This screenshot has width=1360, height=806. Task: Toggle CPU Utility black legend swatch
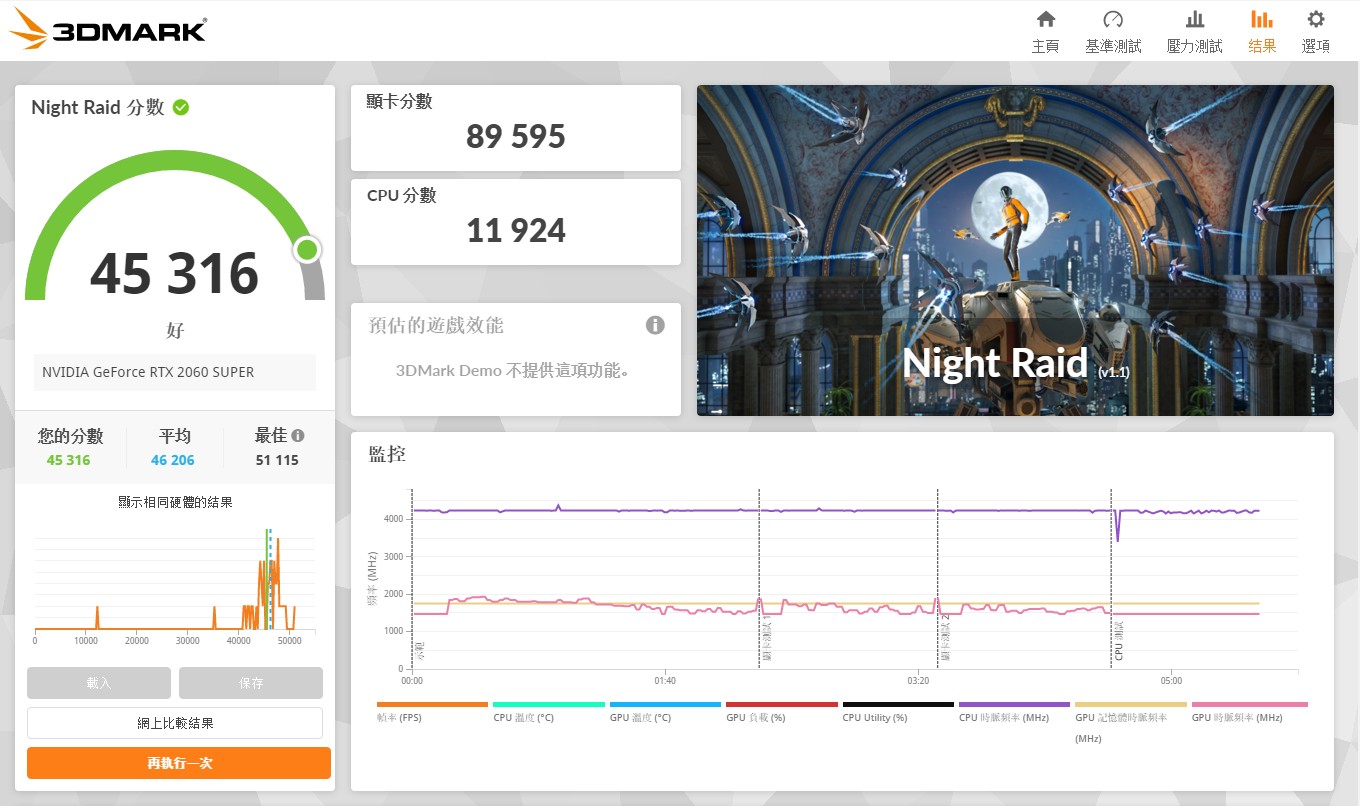tap(898, 705)
